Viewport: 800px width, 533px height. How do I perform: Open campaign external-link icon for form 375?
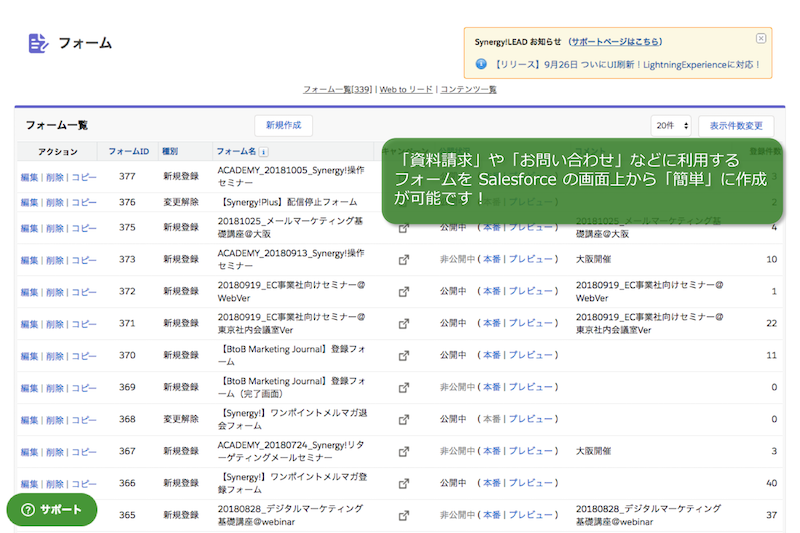(404, 228)
